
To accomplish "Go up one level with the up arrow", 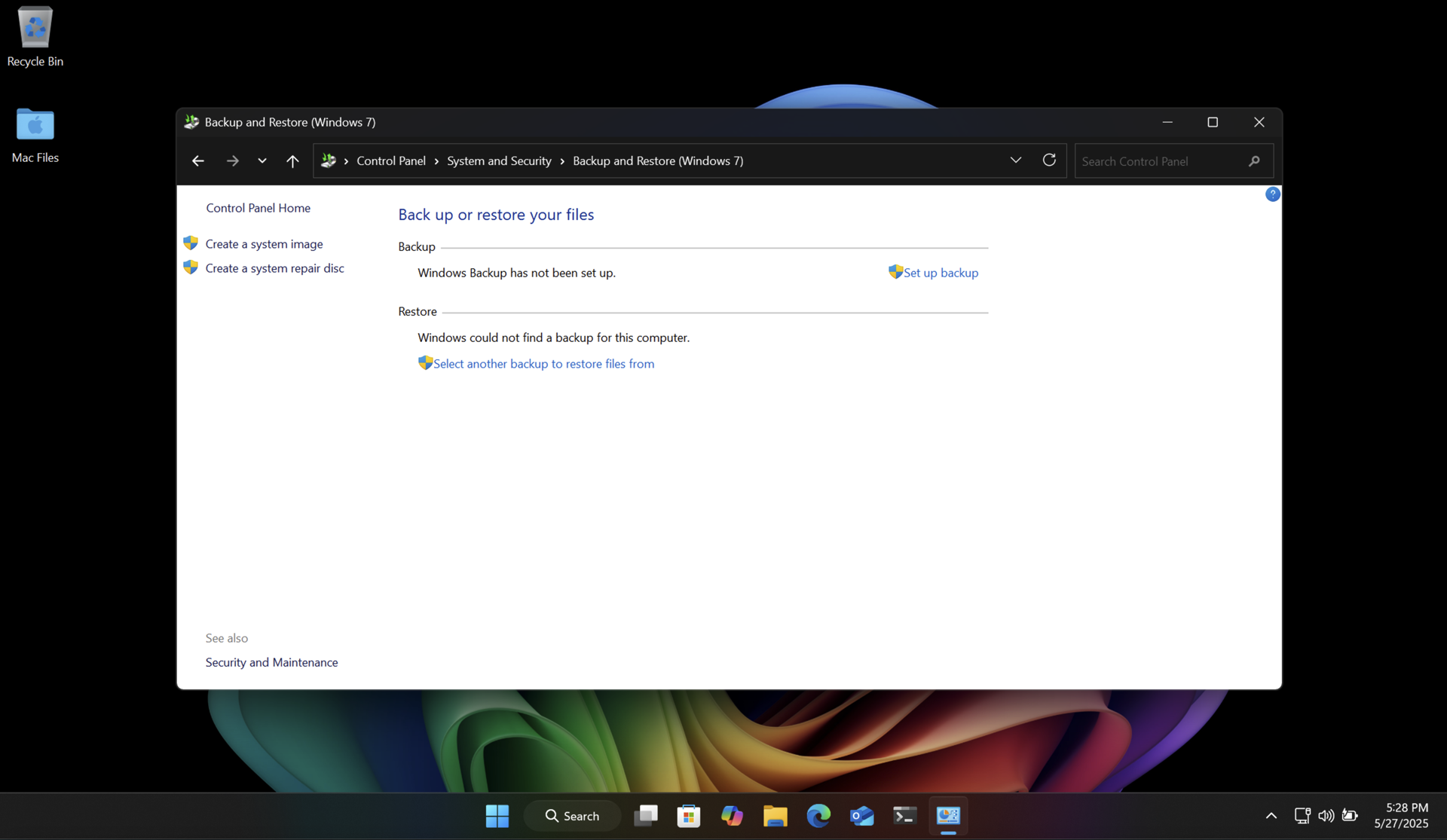I will tap(292, 160).
